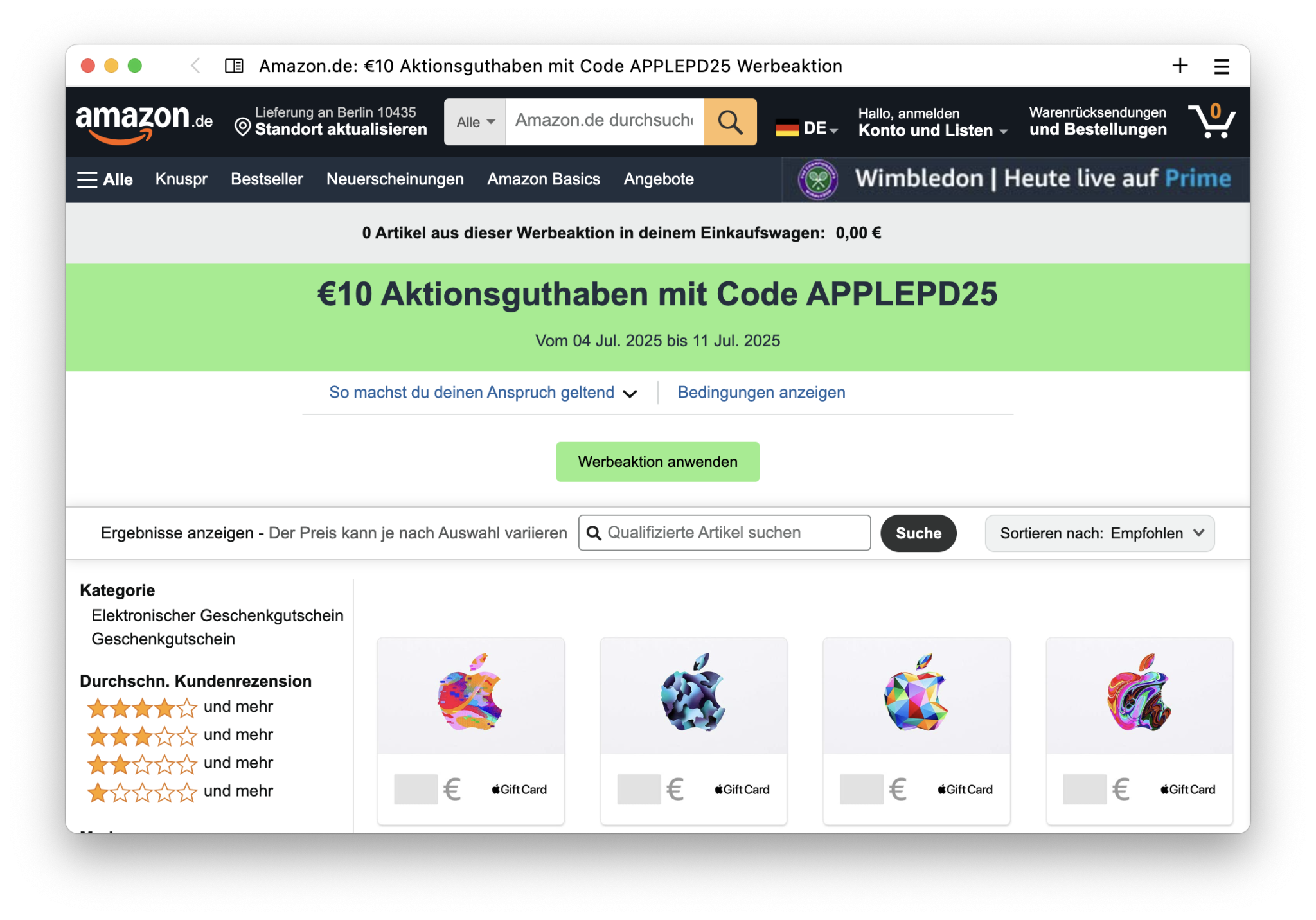Click Standort aktualisieren link
Image resolution: width=1316 pixels, height=920 pixels.
click(x=341, y=130)
